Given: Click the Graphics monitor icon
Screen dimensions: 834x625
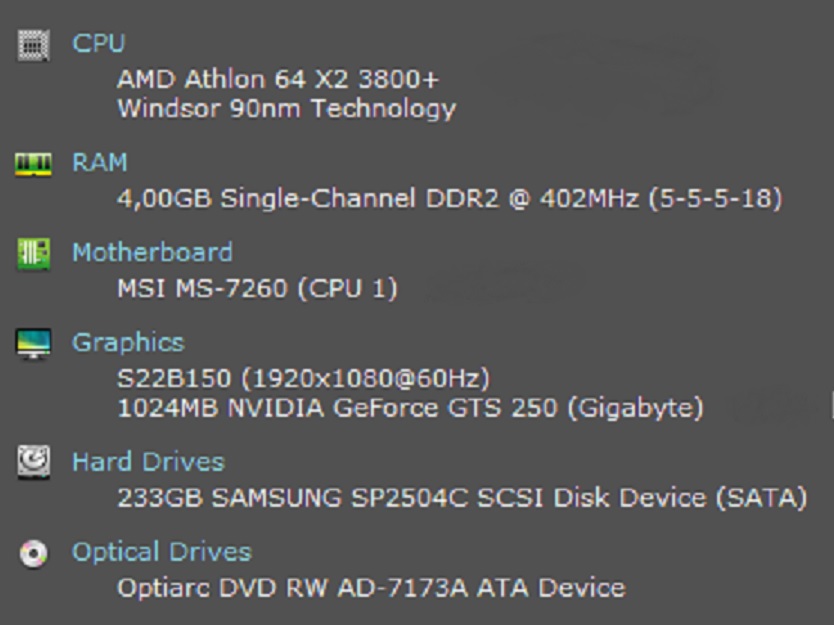Looking at the screenshot, I should [34, 344].
